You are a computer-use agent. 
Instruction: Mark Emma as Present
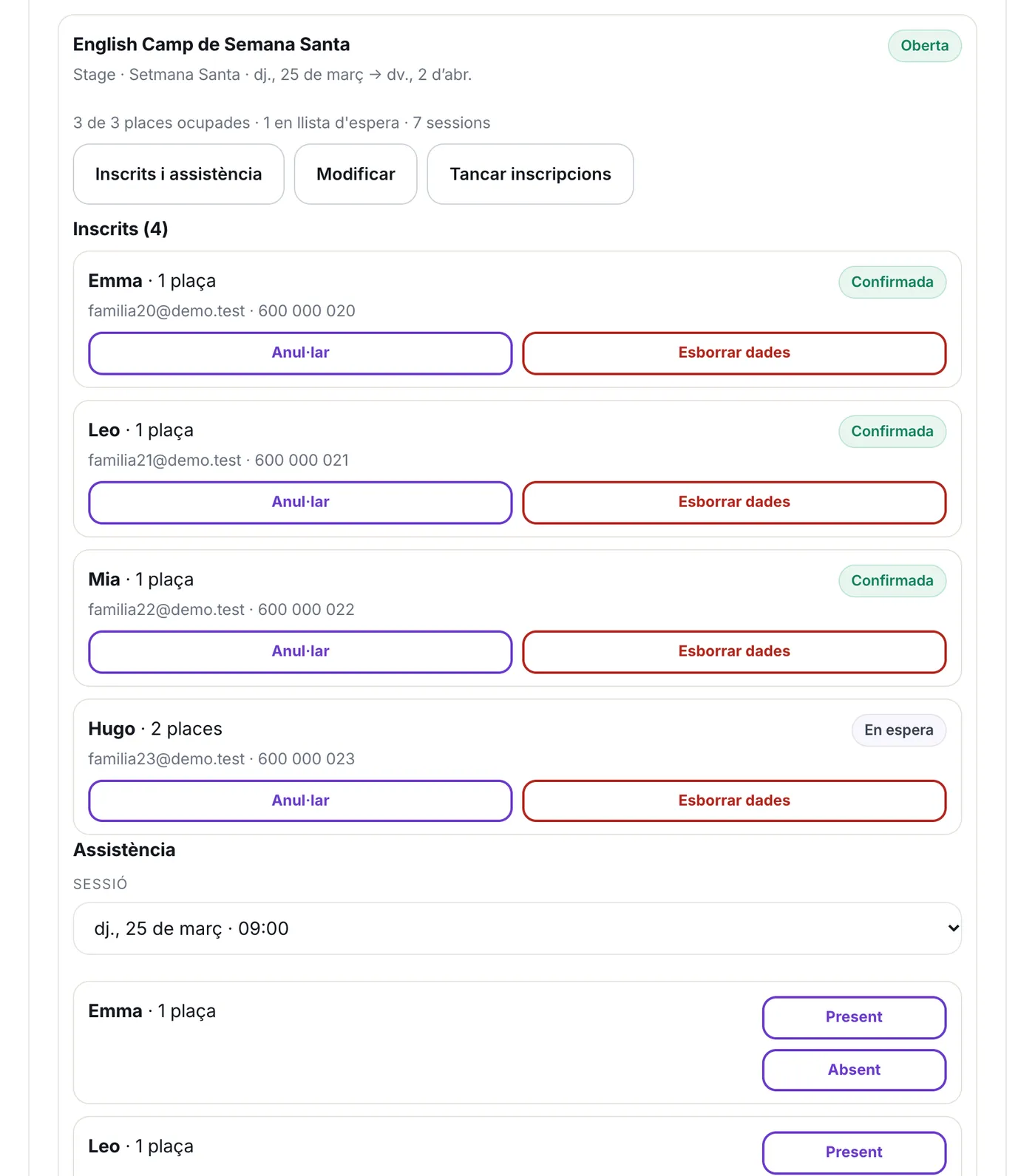click(x=854, y=1017)
